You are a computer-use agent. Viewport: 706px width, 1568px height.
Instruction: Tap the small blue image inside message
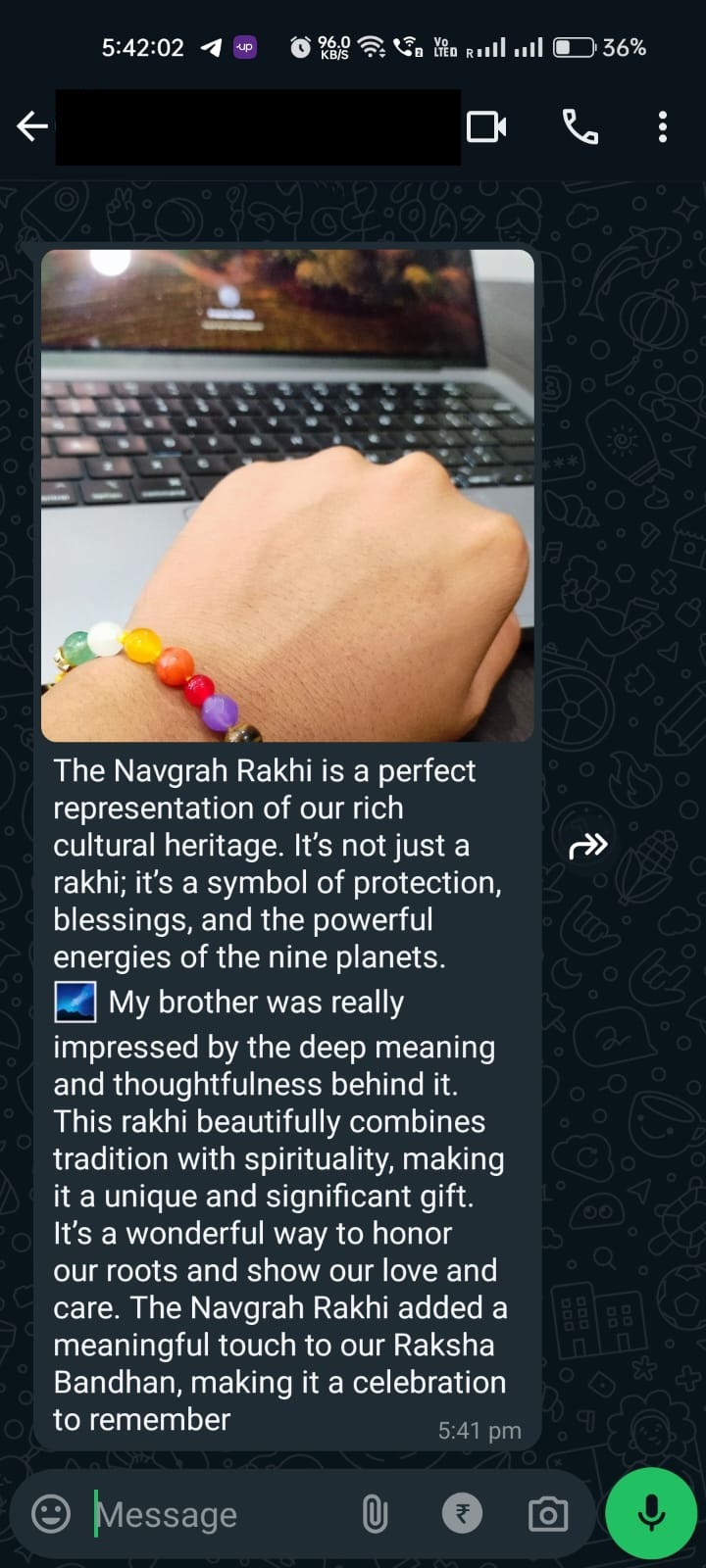(75, 1002)
